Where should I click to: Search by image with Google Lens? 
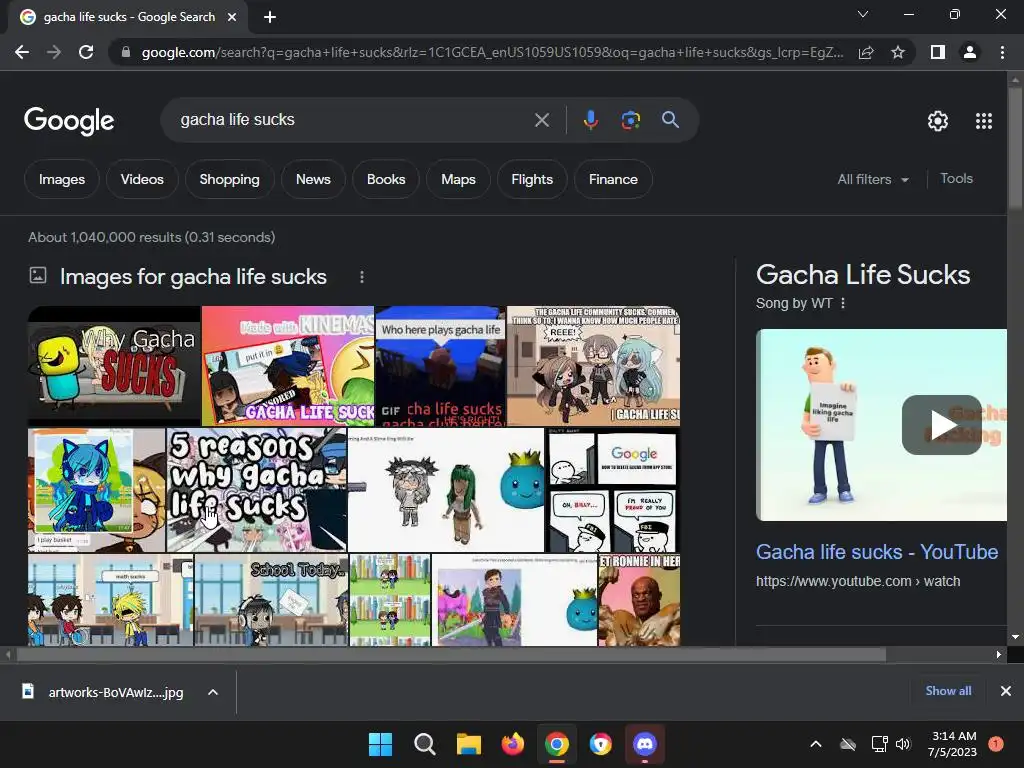click(631, 120)
